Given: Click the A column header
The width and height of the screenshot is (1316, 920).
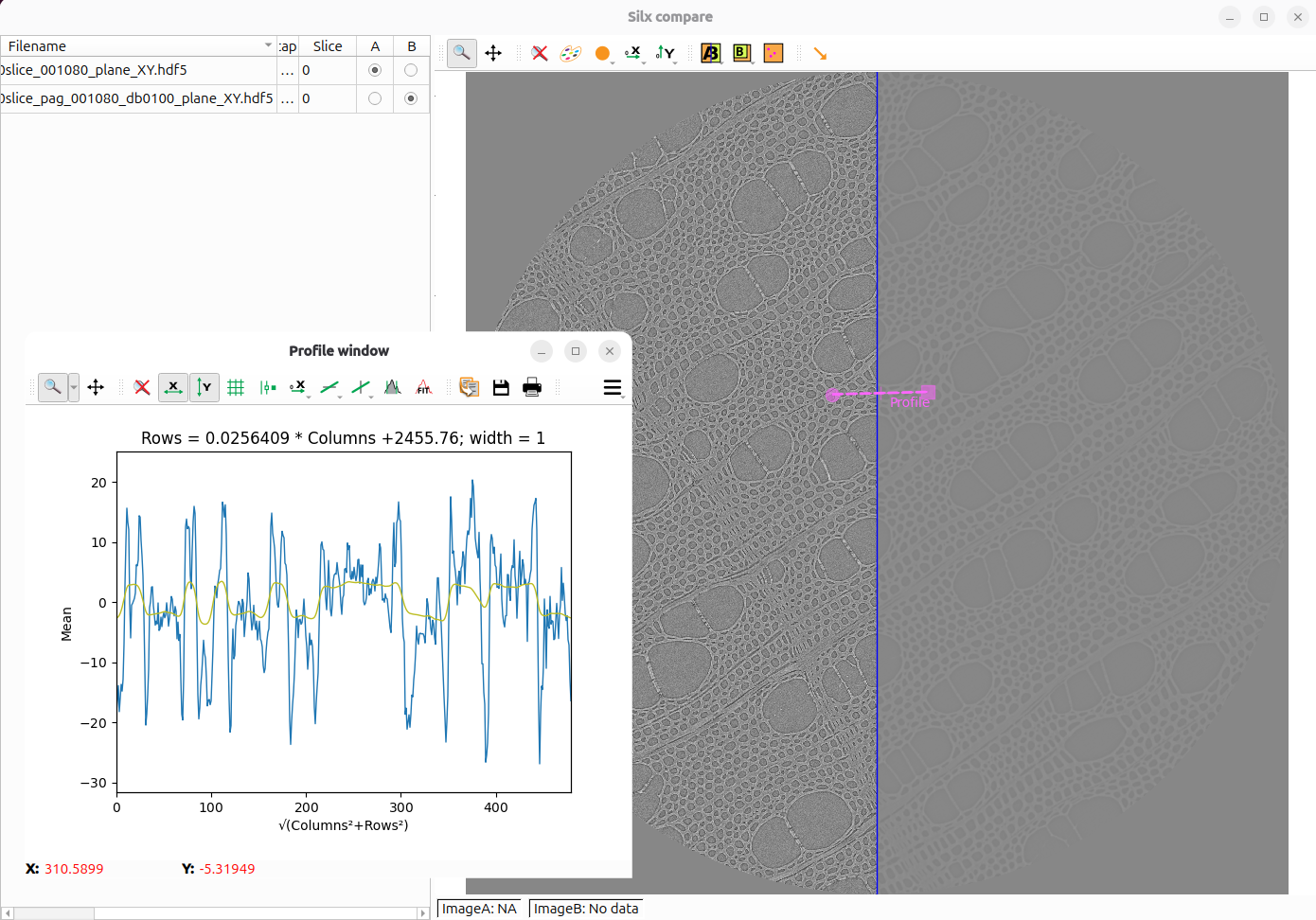Looking at the screenshot, I should coord(375,45).
